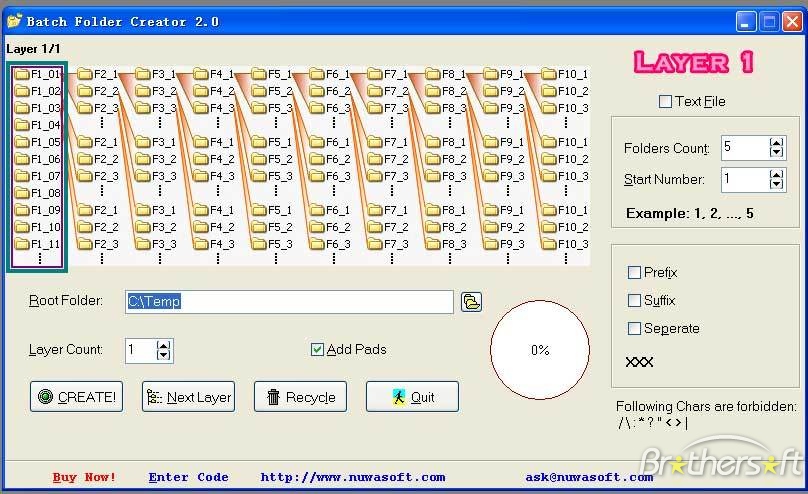Open the www.nuwasoft.com website link
808x494 pixels.
[x=353, y=478]
